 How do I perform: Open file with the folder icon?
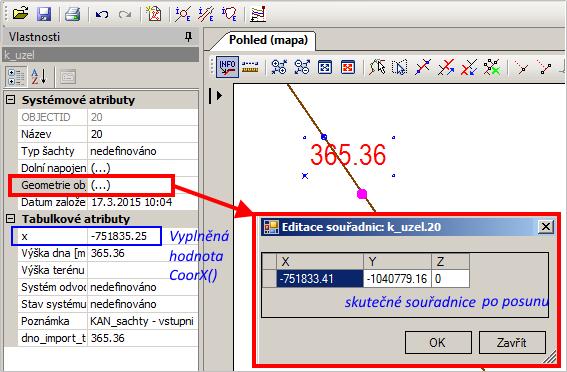click(20, 14)
